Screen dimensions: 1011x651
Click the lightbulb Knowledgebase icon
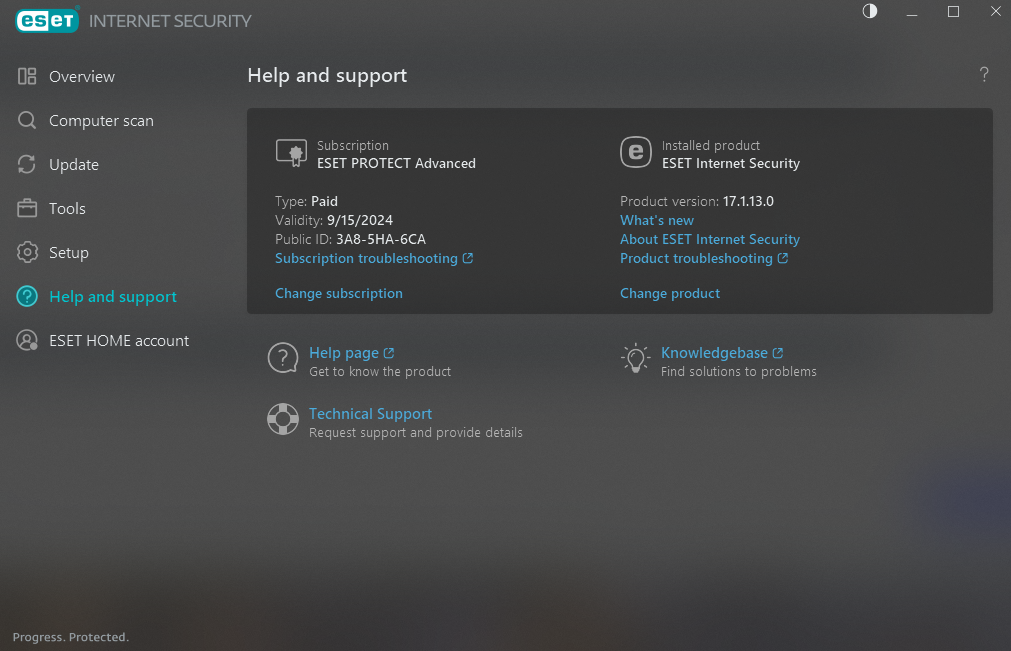pyautogui.click(x=635, y=358)
